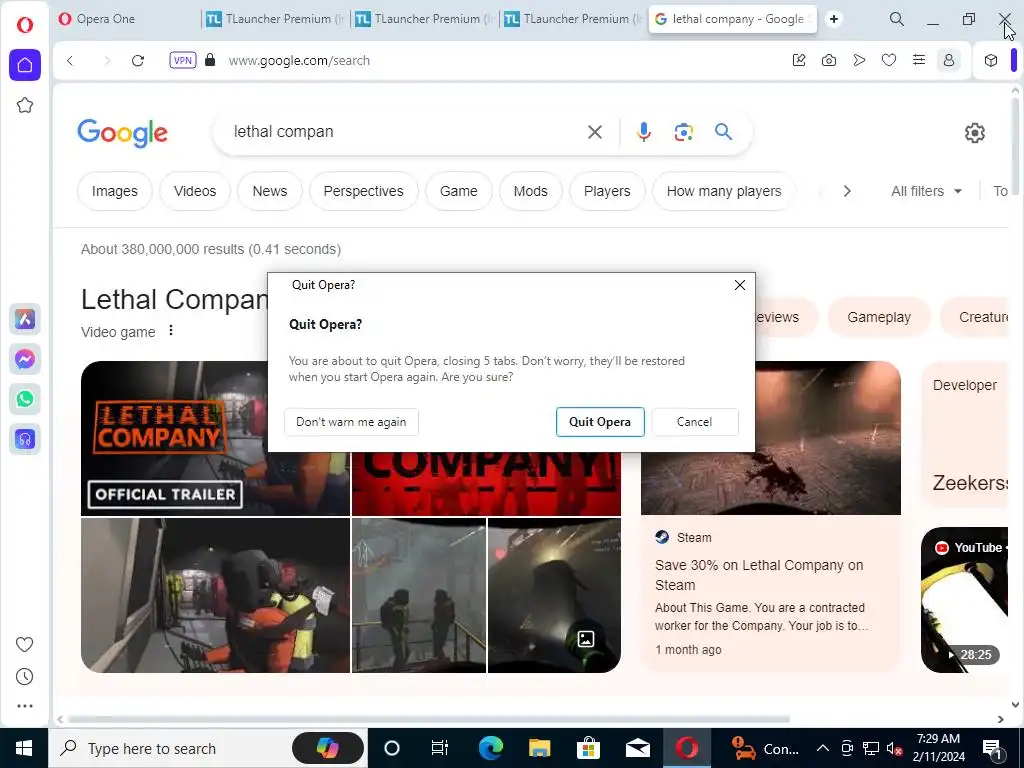Open the Video game more options dots
This screenshot has width=1024, height=768.
pos(171,330)
